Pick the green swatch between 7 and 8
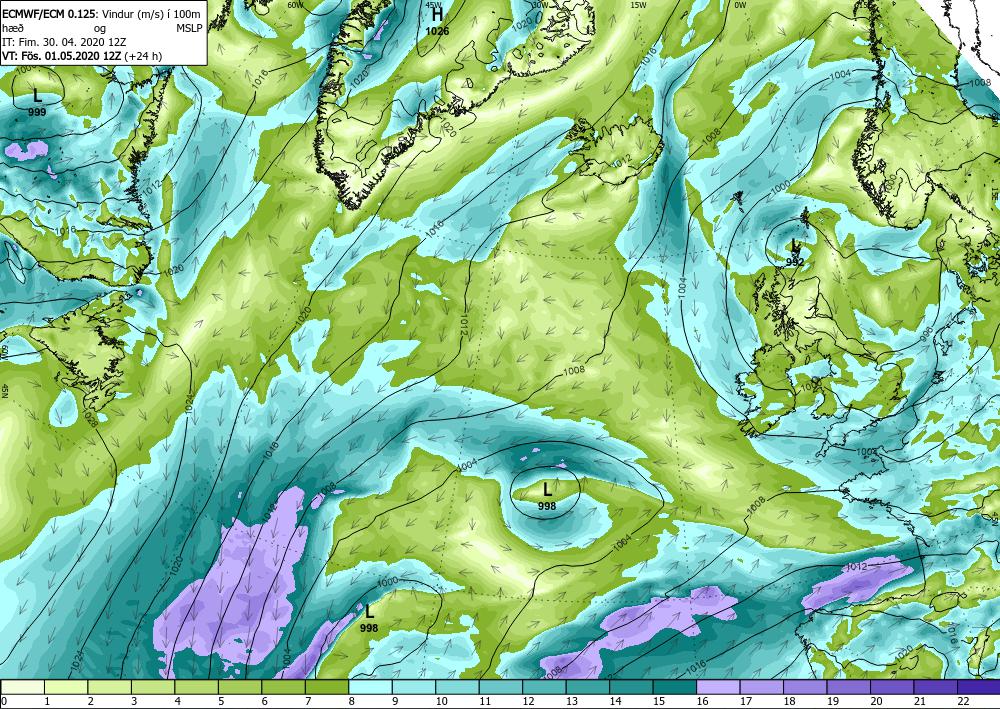The width and height of the screenshot is (1000, 709). pyautogui.click(x=327, y=687)
